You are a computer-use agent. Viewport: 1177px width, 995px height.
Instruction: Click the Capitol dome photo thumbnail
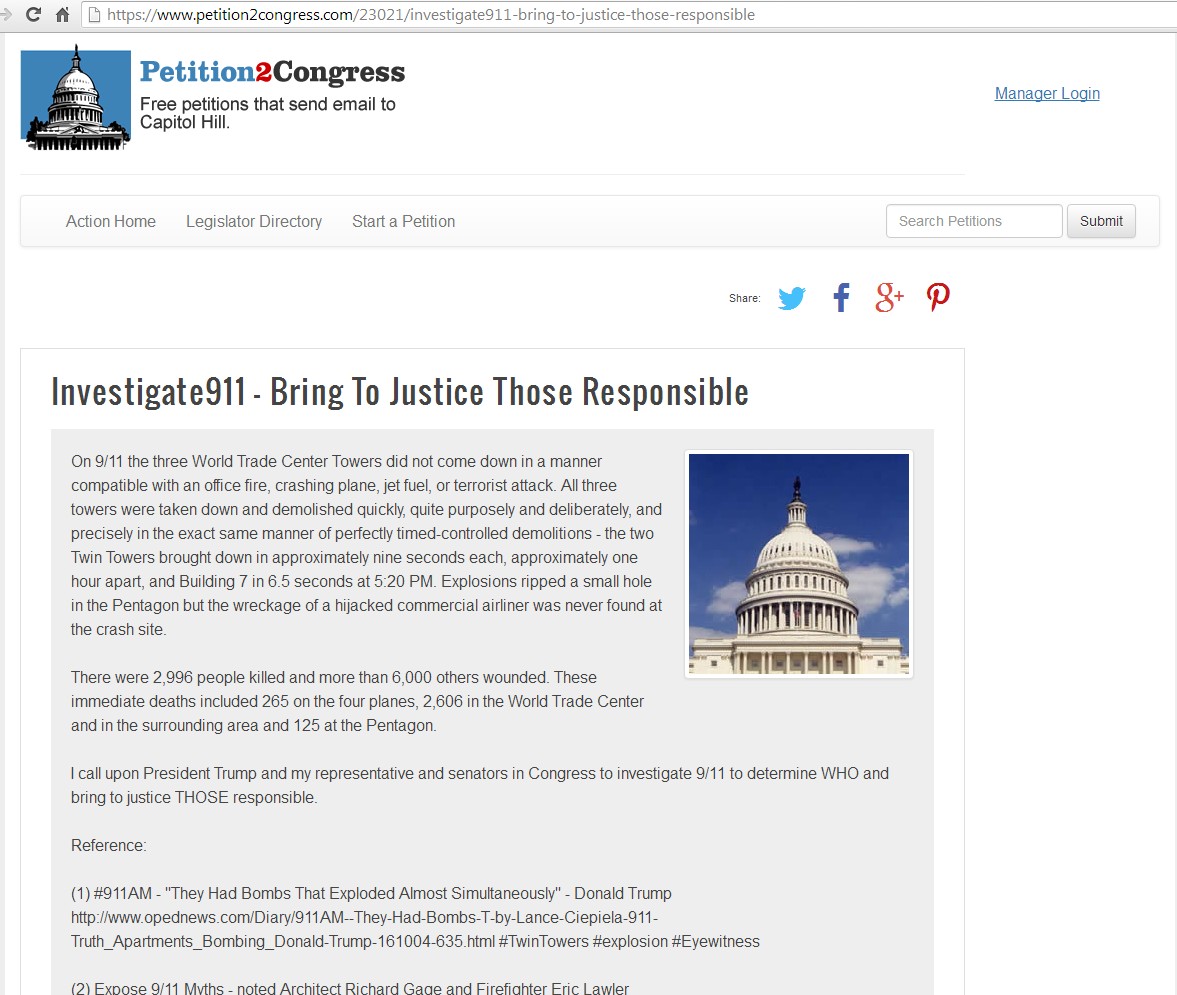[x=799, y=564]
